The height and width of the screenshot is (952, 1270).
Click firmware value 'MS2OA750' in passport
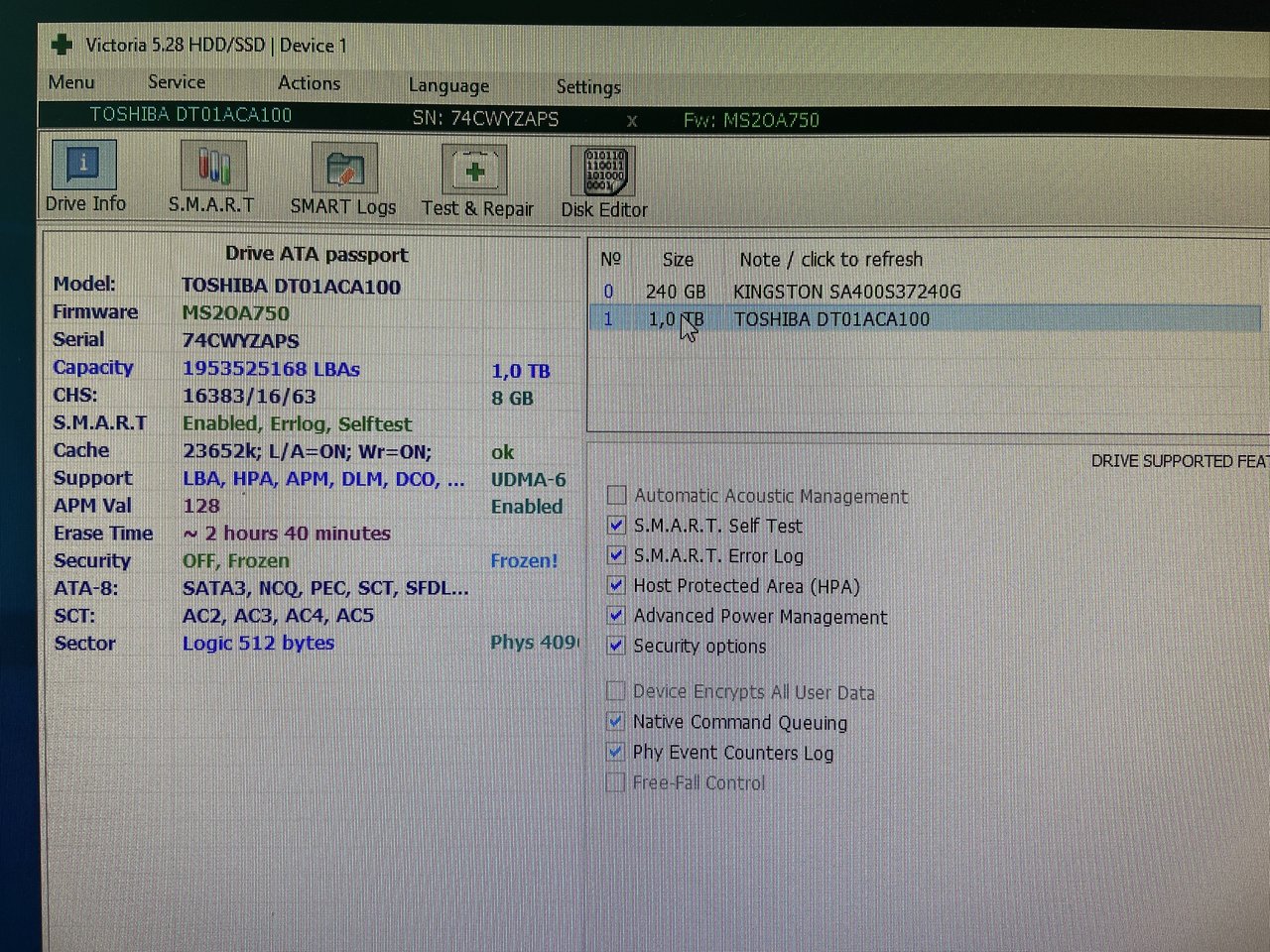click(x=236, y=313)
